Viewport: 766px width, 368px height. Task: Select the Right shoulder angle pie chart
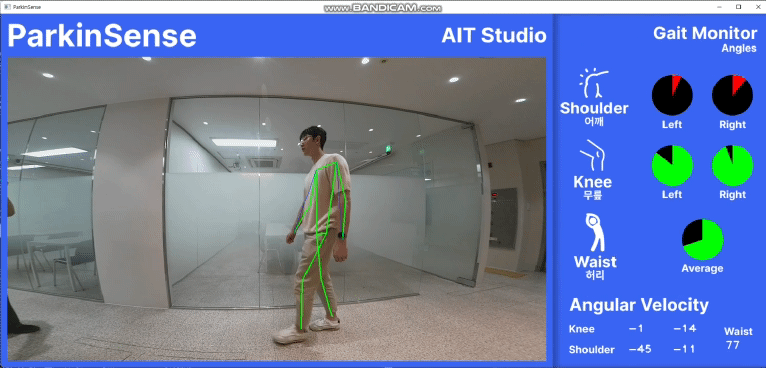point(732,95)
